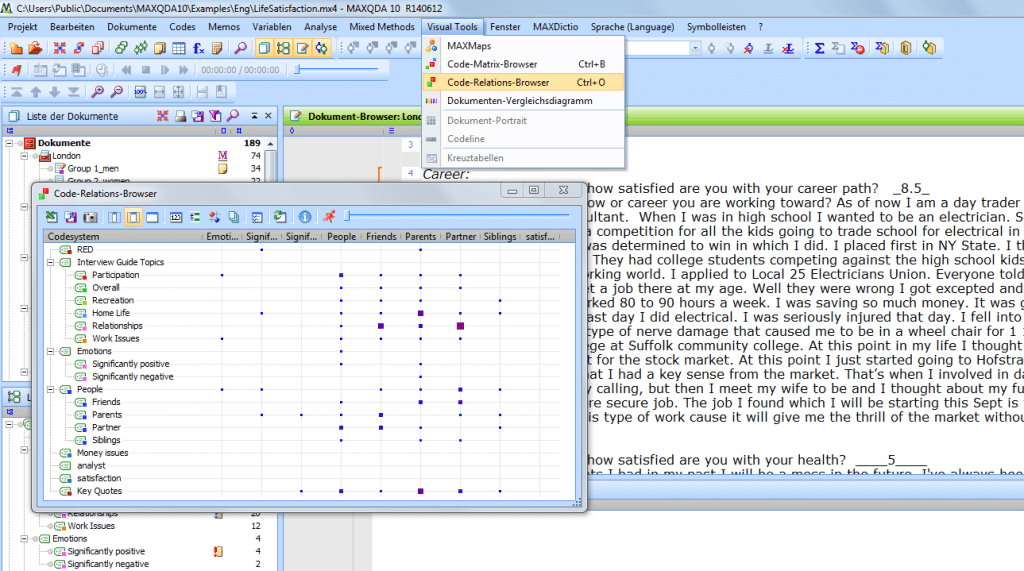Click the copy icon in Code-Relations-Browser toolbar
Viewport: 1024px width, 571px height.
click(234, 217)
